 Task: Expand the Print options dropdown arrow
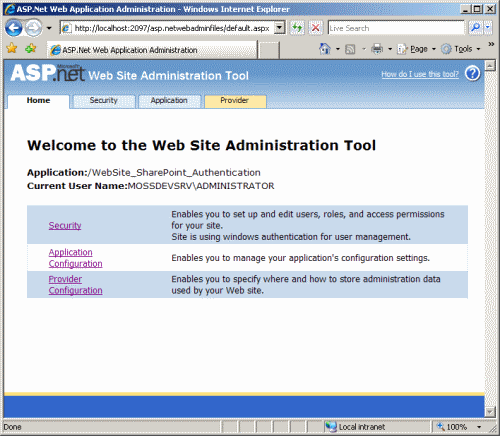[390, 49]
